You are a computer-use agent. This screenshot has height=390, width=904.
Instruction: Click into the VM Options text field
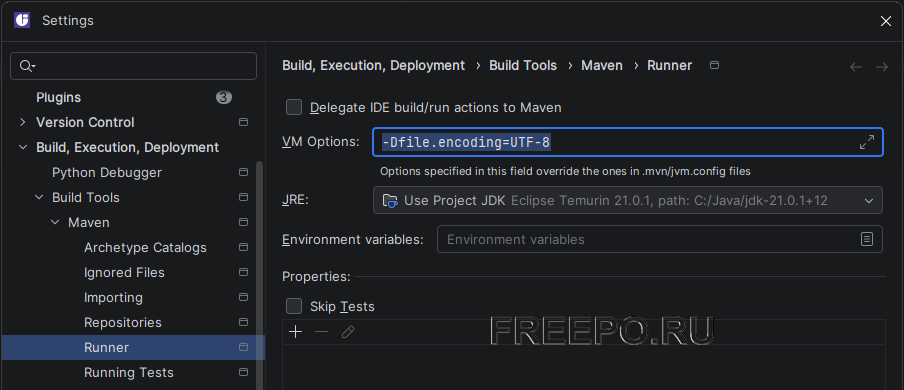(628, 142)
